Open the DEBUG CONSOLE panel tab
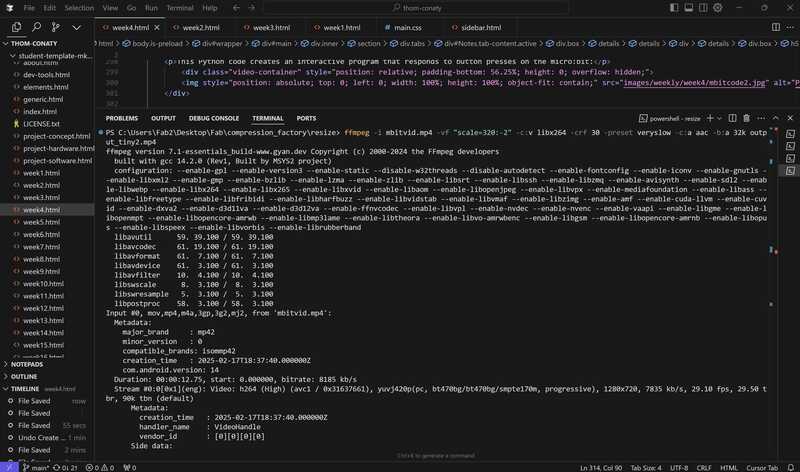 coord(214,118)
